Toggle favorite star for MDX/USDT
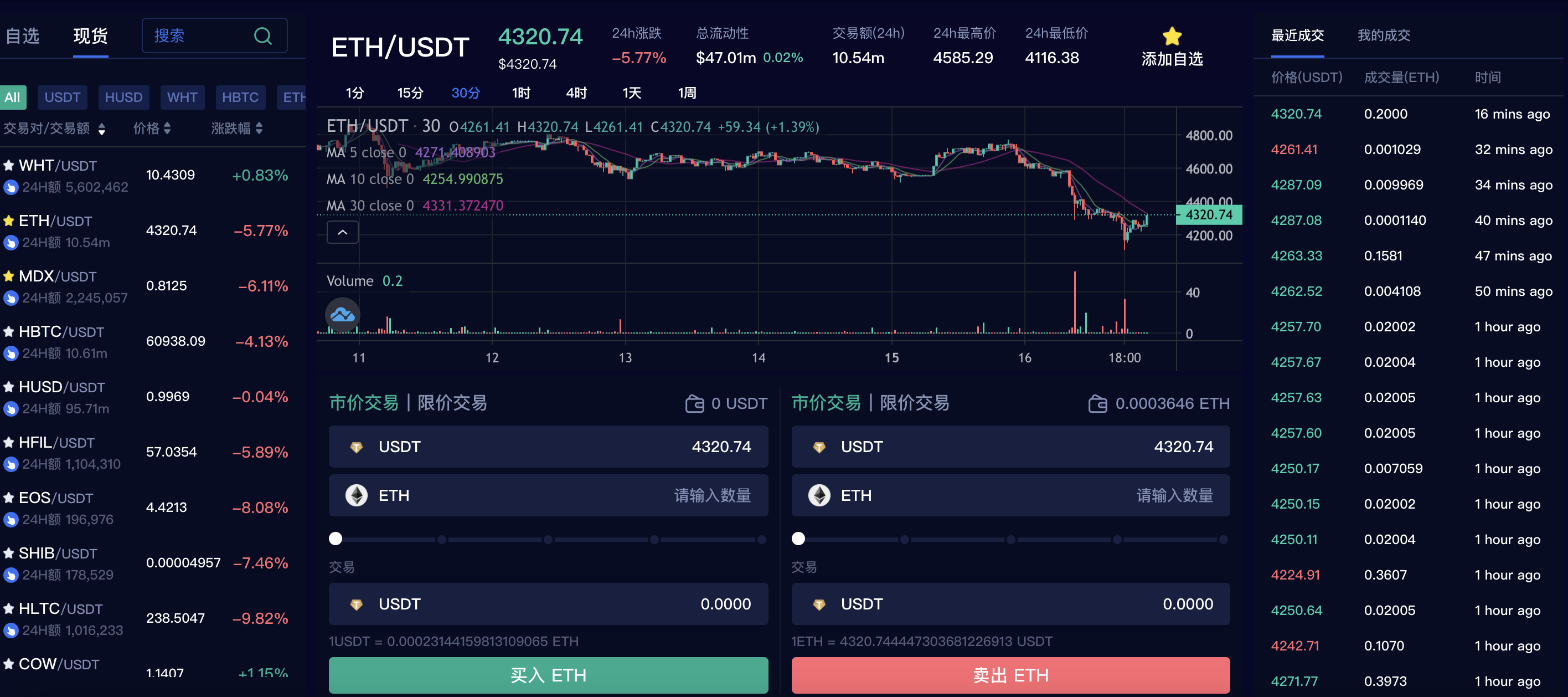The image size is (1568, 697). (x=8, y=276)
